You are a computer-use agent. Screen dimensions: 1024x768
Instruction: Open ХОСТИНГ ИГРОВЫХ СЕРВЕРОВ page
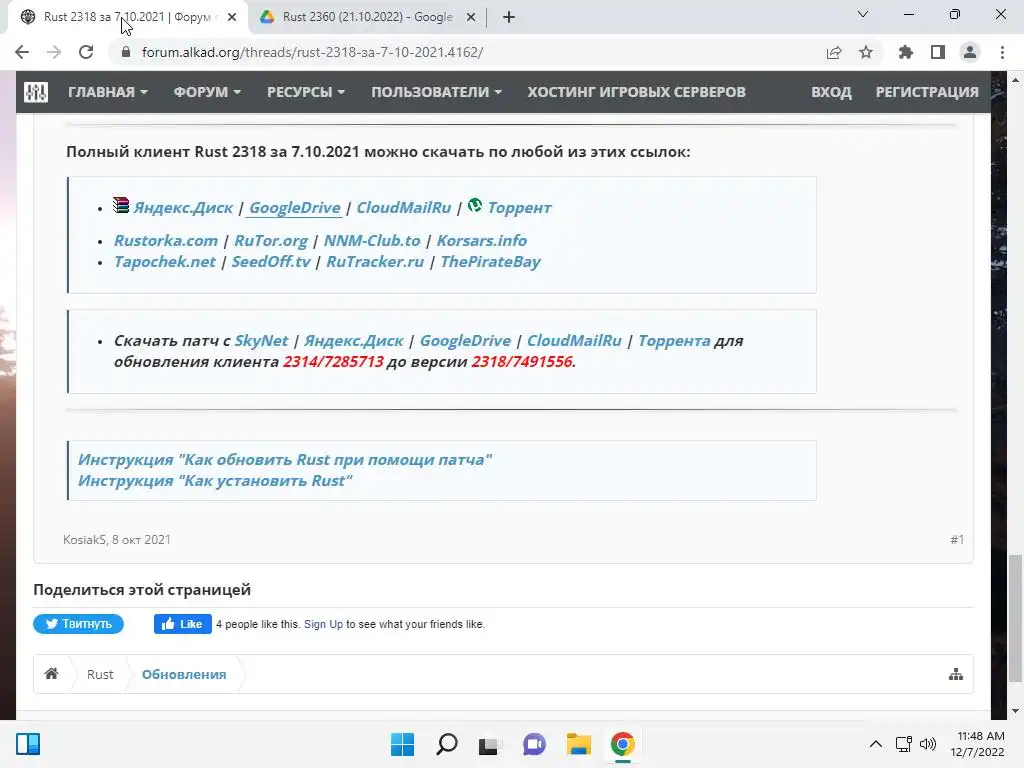click(x=637, y=92)
